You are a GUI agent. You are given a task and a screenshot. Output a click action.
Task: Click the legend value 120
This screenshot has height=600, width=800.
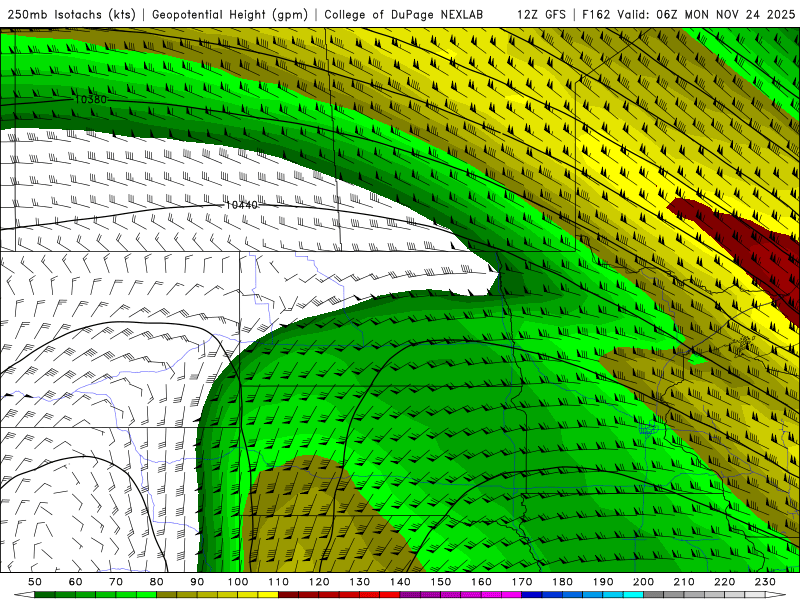pyautogui.click(x=319, y=582)
